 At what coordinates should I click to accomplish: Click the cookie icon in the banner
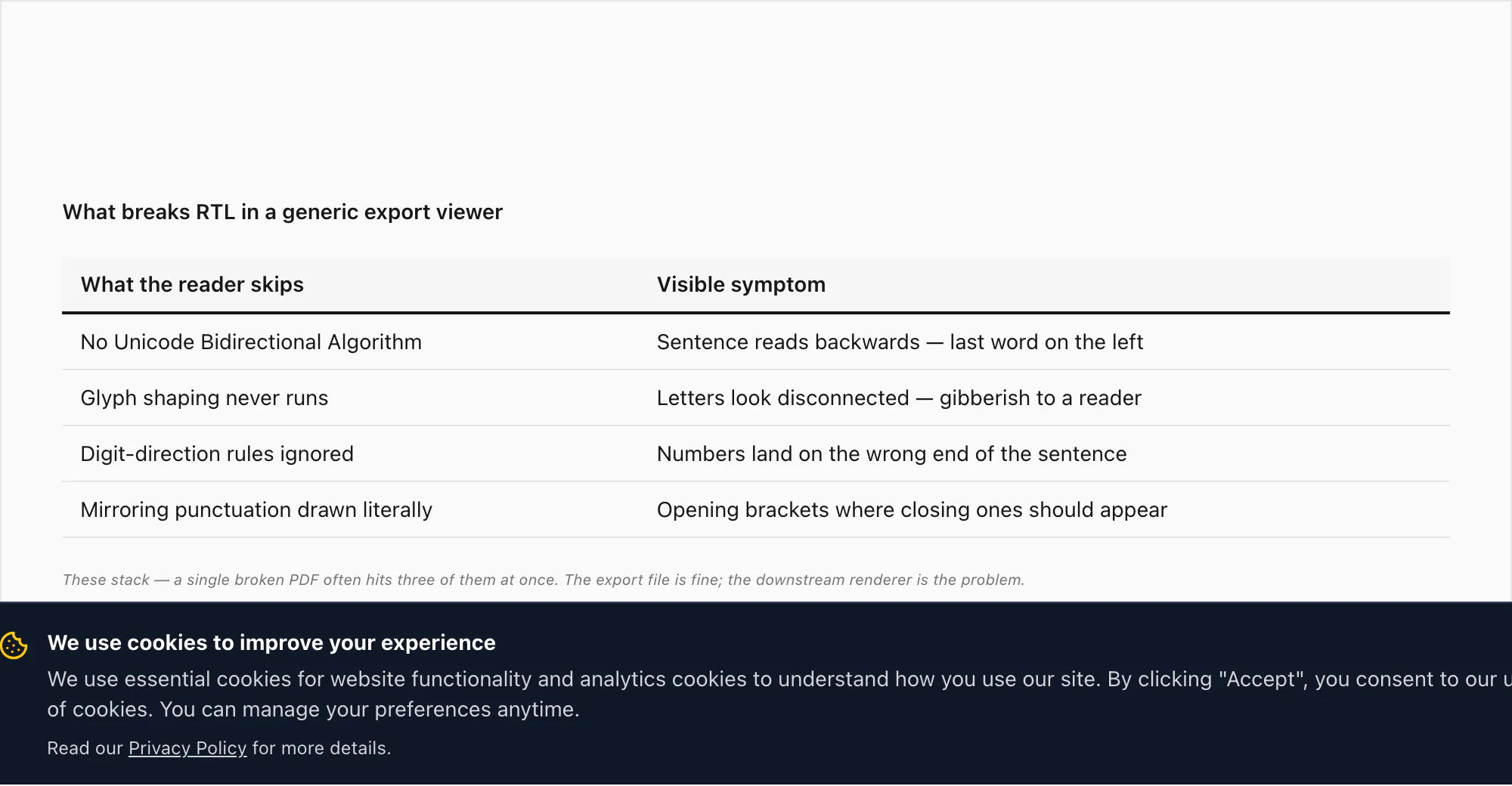click(14, 645)
